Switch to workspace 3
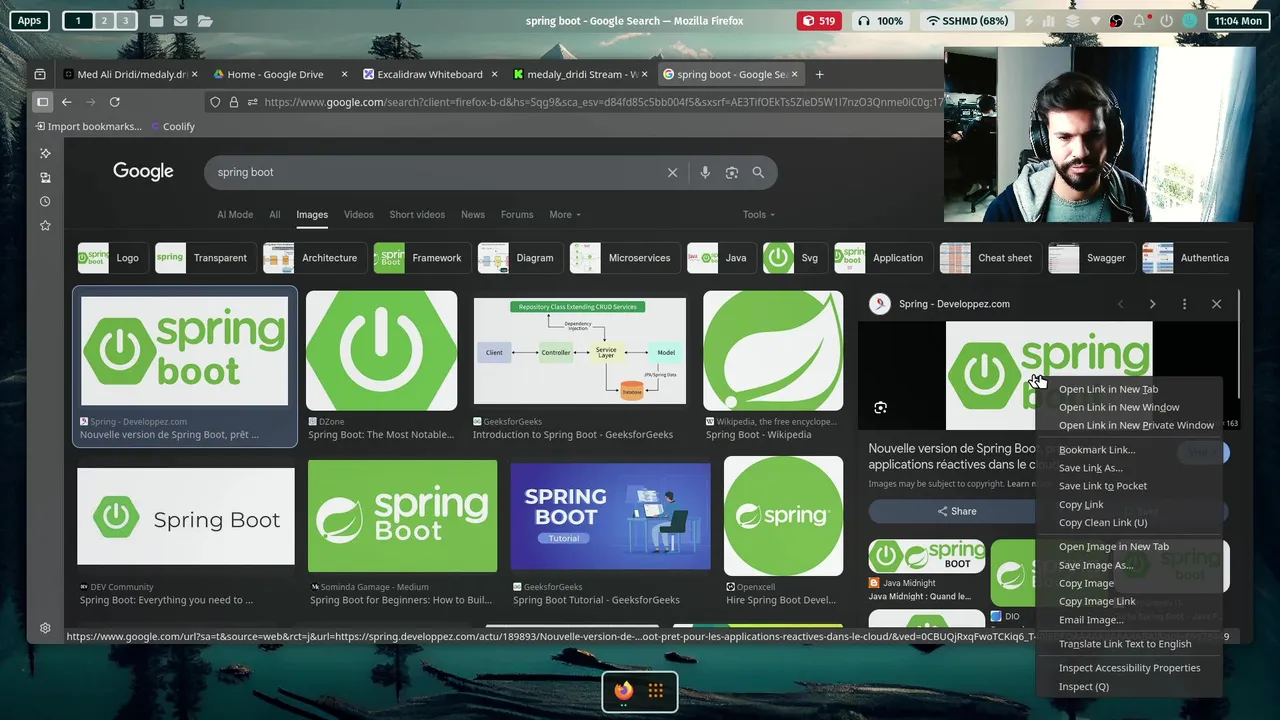The width and height of the screenshot is (1280, 720). point(125,21)
